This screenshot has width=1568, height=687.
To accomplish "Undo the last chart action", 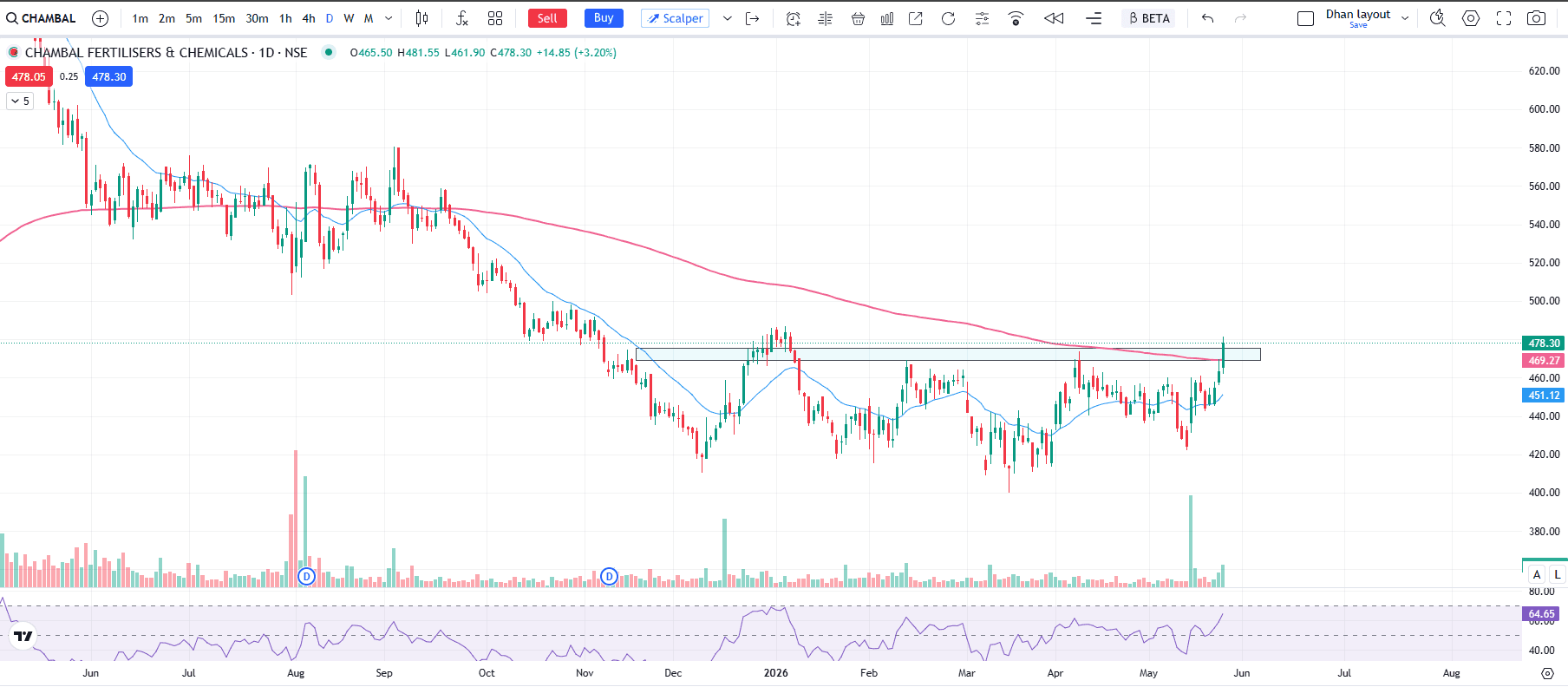I will pyautogui.click(x=1207, y=18).
